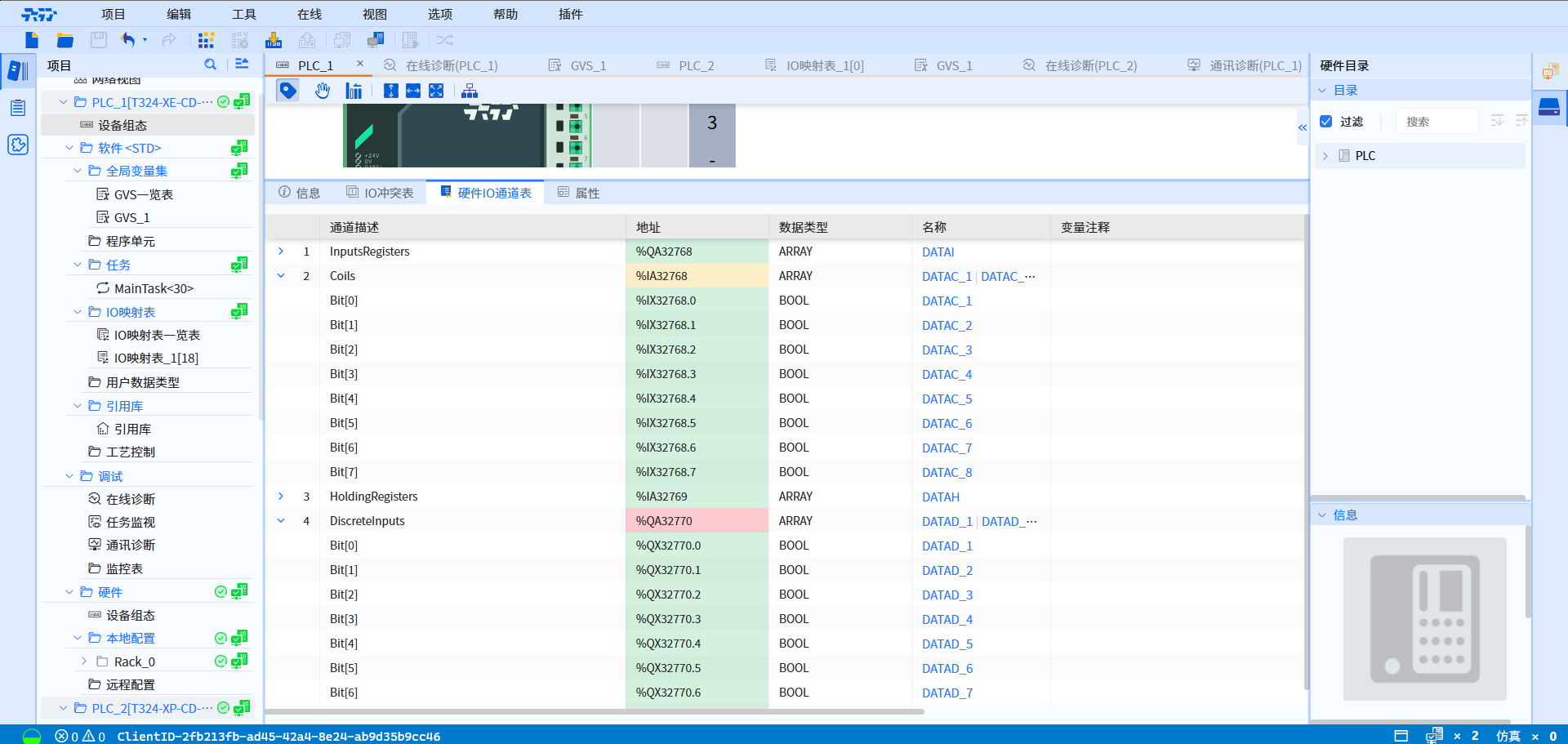Expand the PLC entry in hardware catalog
This screenshot has width=1568, height=744.
tap(1325, 155)
